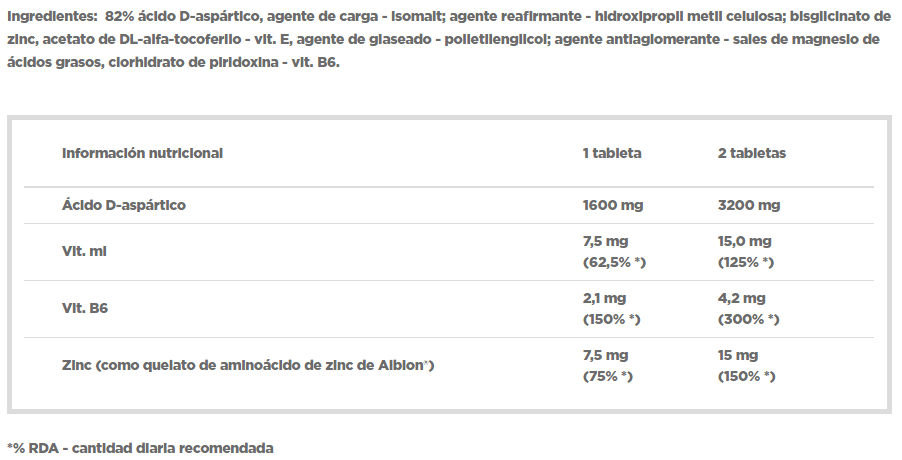Select the '2 tabletas' column header
Viewport: 902px width, 460px height.
click(x=751, y=154)
